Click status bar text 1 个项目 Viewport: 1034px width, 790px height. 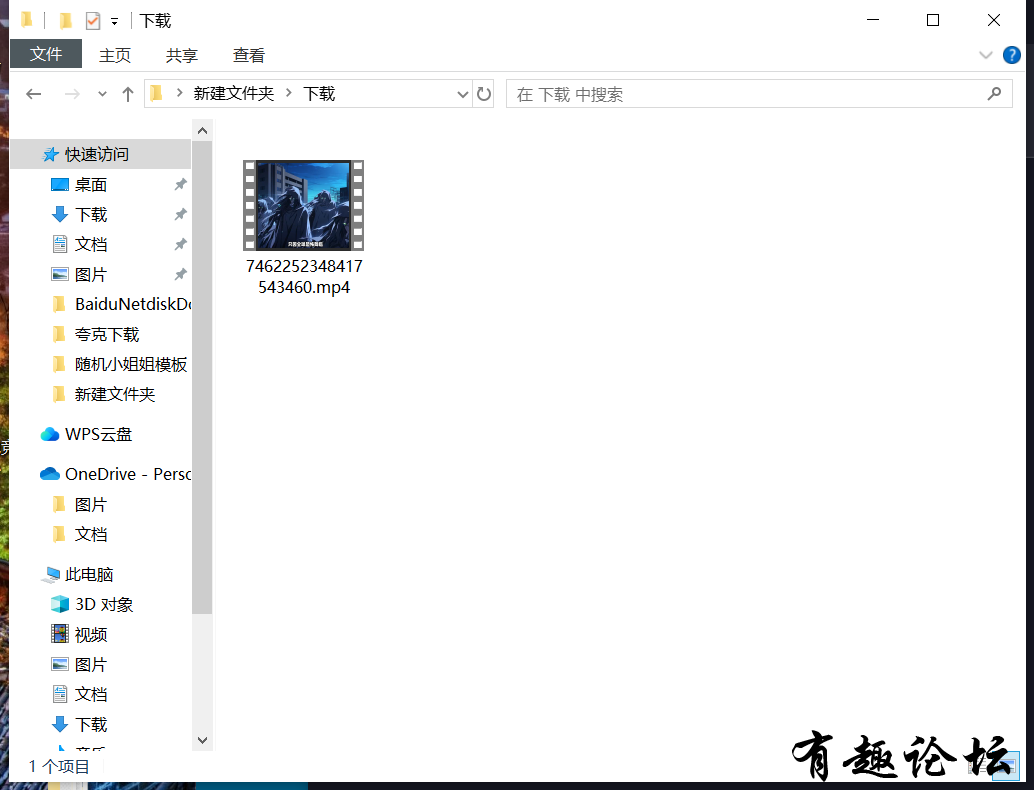tap(59, 767)
